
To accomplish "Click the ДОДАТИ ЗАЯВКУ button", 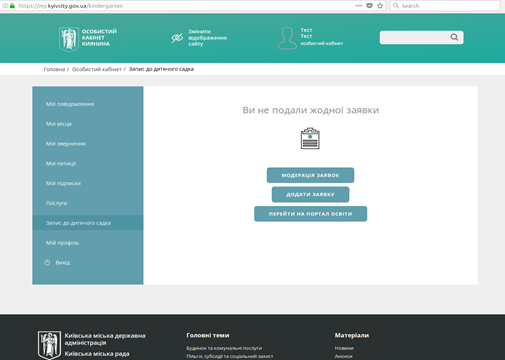I will [x=310, y=194].
